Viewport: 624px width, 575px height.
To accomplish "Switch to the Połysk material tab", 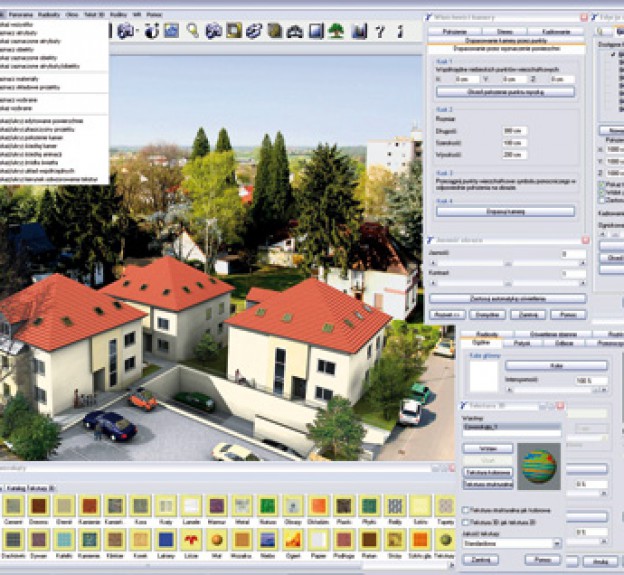I will click(522, 343).
